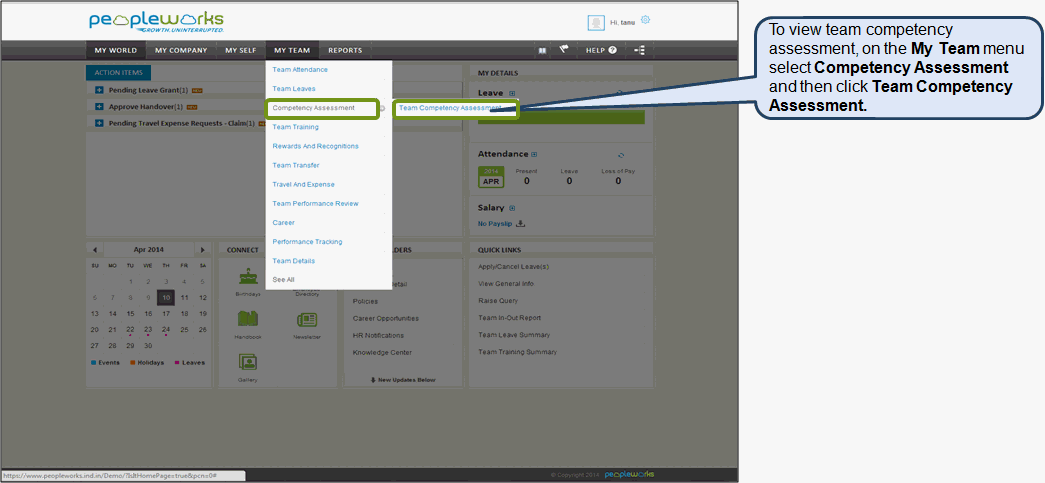Refresh the Attendance section
1045x483 pixels.
[x=621, y=155]
